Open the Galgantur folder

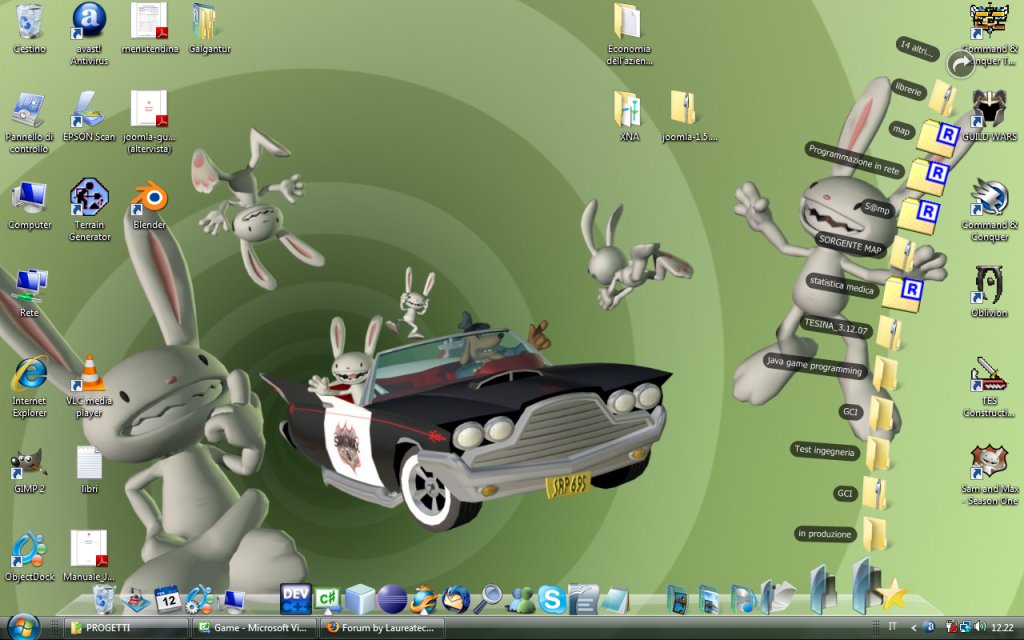[x=209, y=29]
